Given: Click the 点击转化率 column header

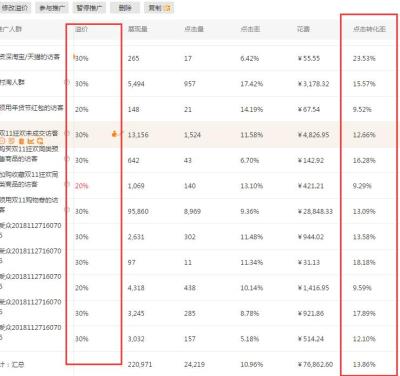Looking at the screenshot, I should coord(369,29).
